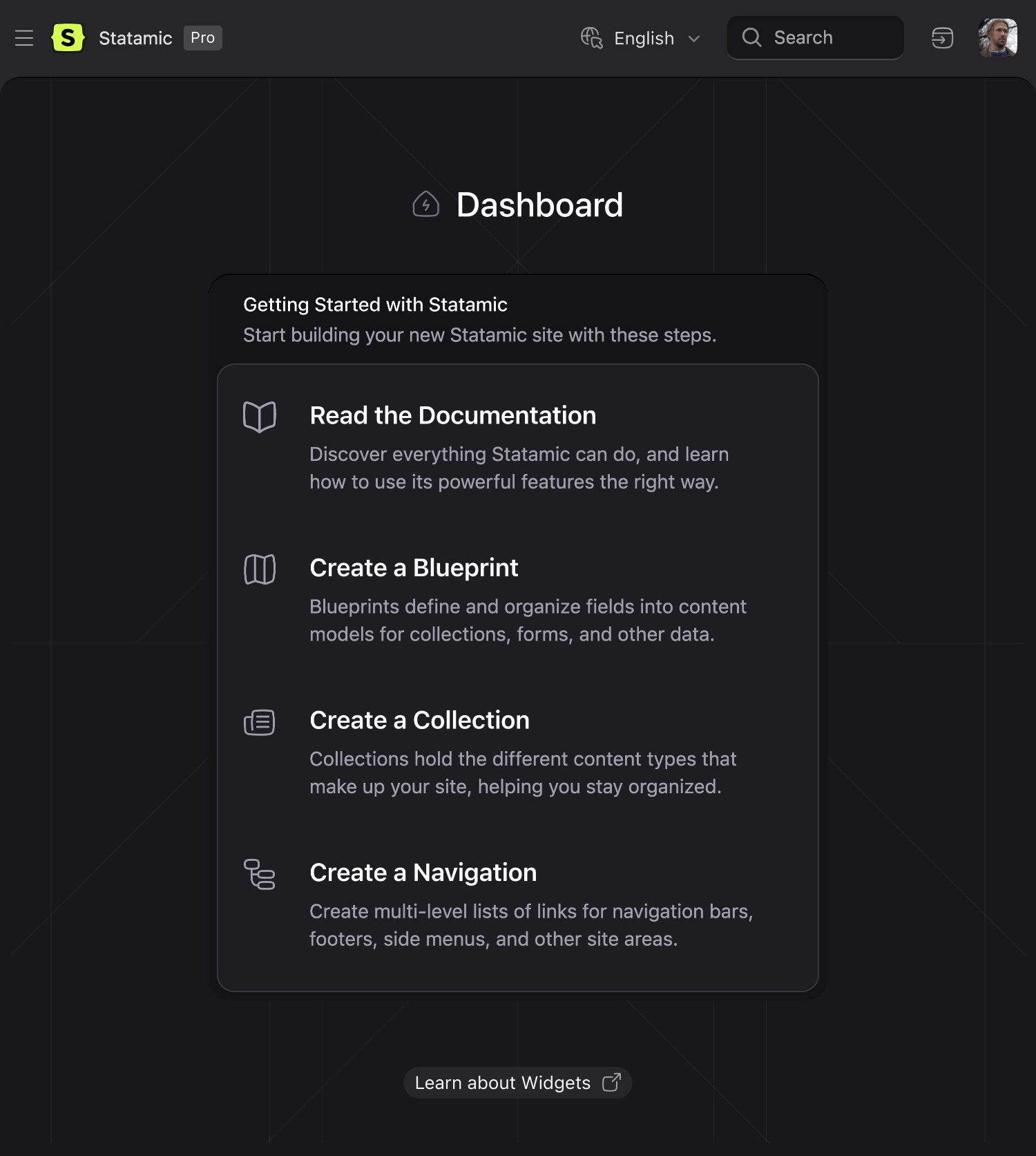Open the navigation hamburger menu
Image resolution: width=1036 pixels, height=1156 pixels.
pos(24,38)
